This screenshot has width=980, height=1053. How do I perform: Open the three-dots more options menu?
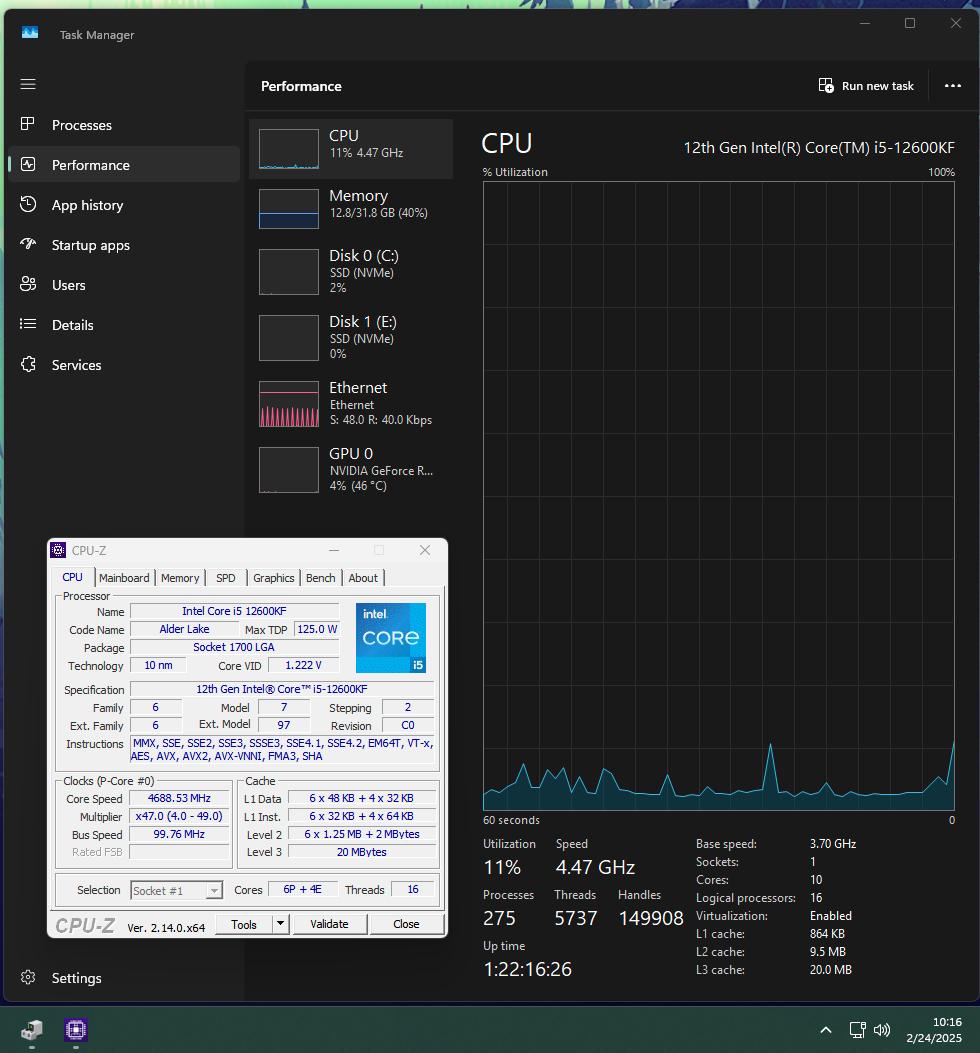click(x=952, y=86)
